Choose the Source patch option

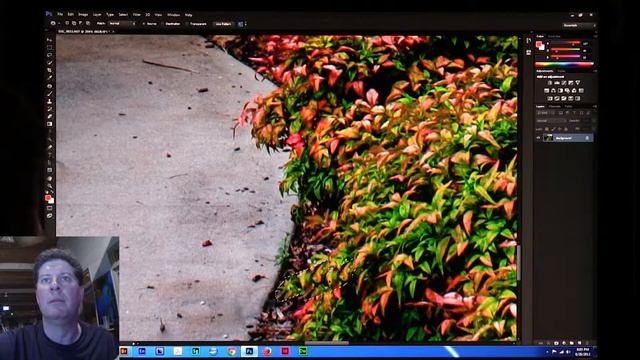[149, 24]
